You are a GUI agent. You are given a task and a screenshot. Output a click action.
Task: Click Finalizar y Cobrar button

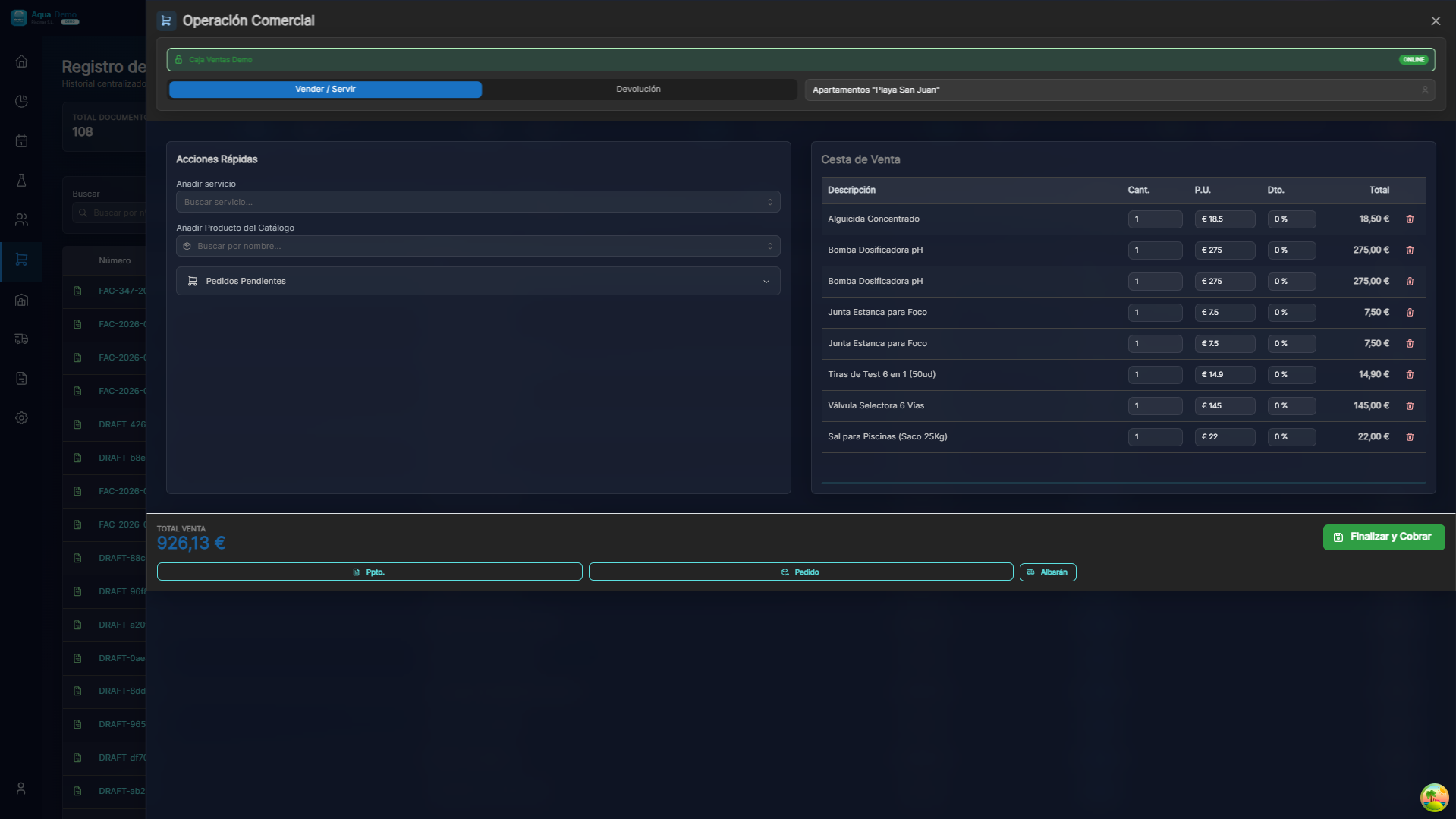coord(1384,537)
